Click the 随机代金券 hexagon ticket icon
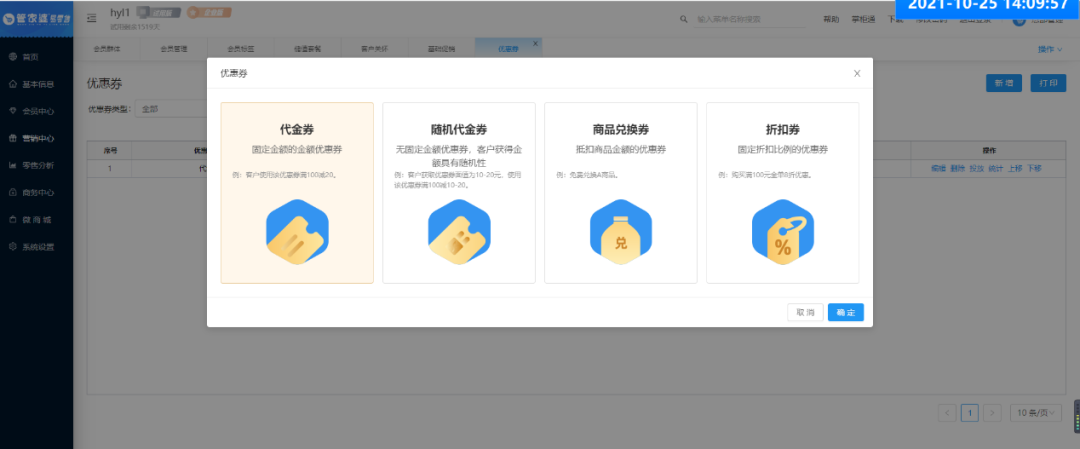This screenshot has height=449, width=1080. click(459, 231)
